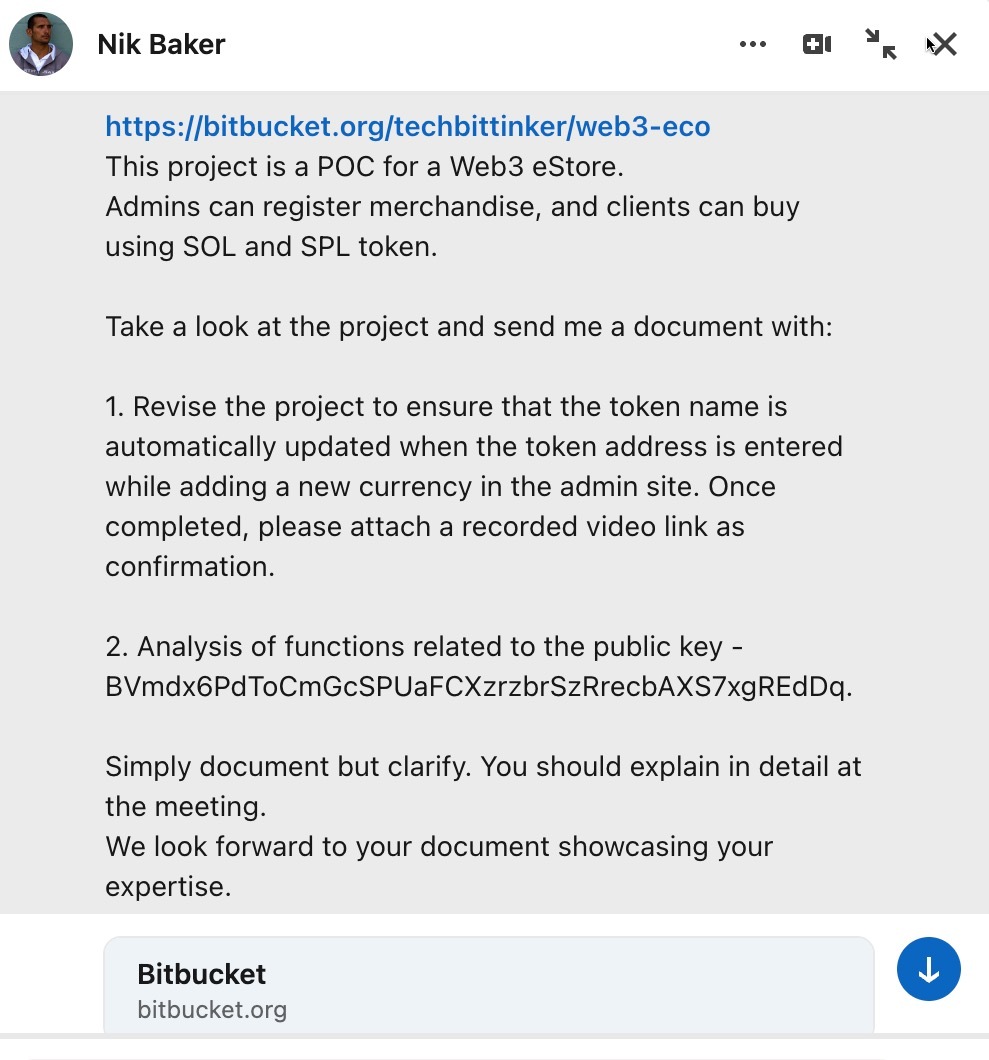989x1060 pixels.
Task: Click the Bitbucket title on the preview card
Action: coord(201,974)
